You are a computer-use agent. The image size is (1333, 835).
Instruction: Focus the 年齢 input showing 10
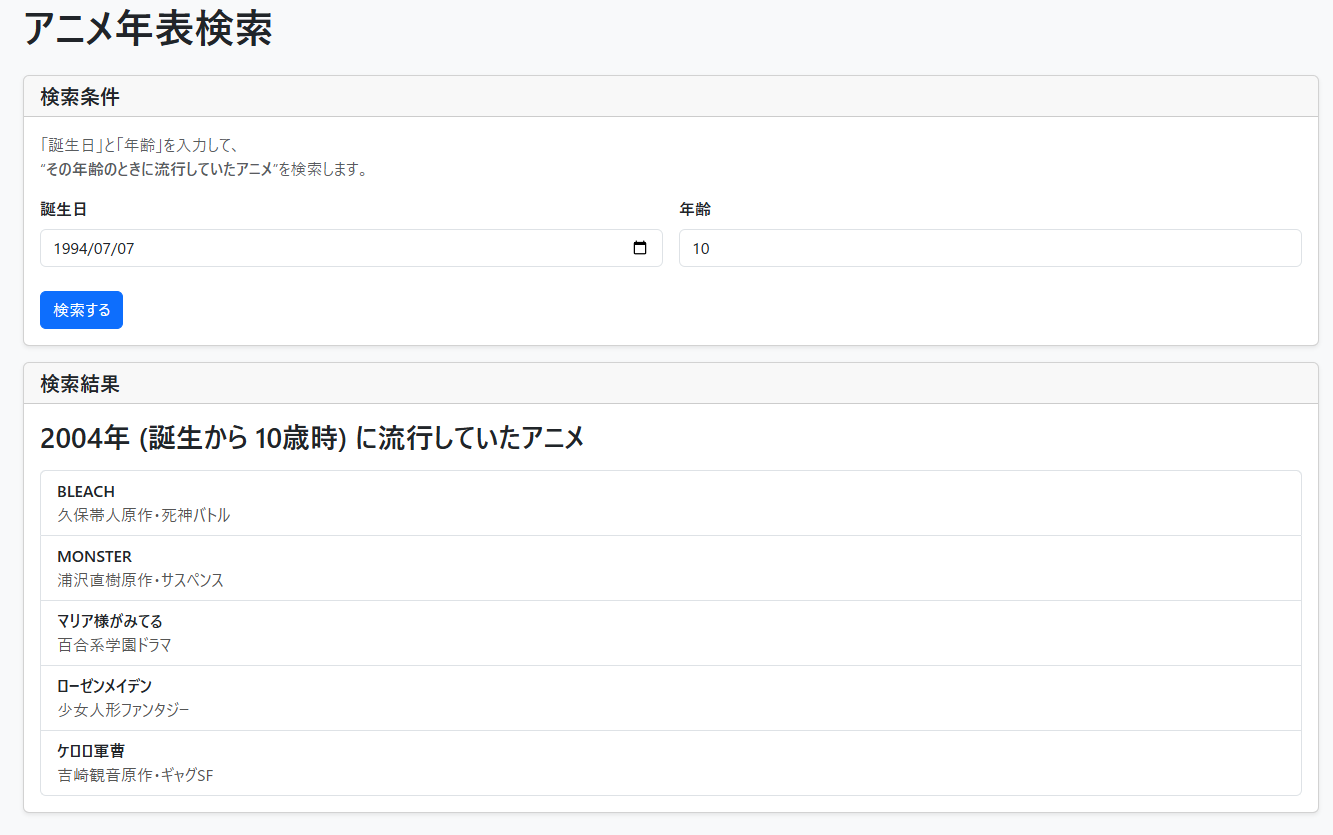(989, 248)
